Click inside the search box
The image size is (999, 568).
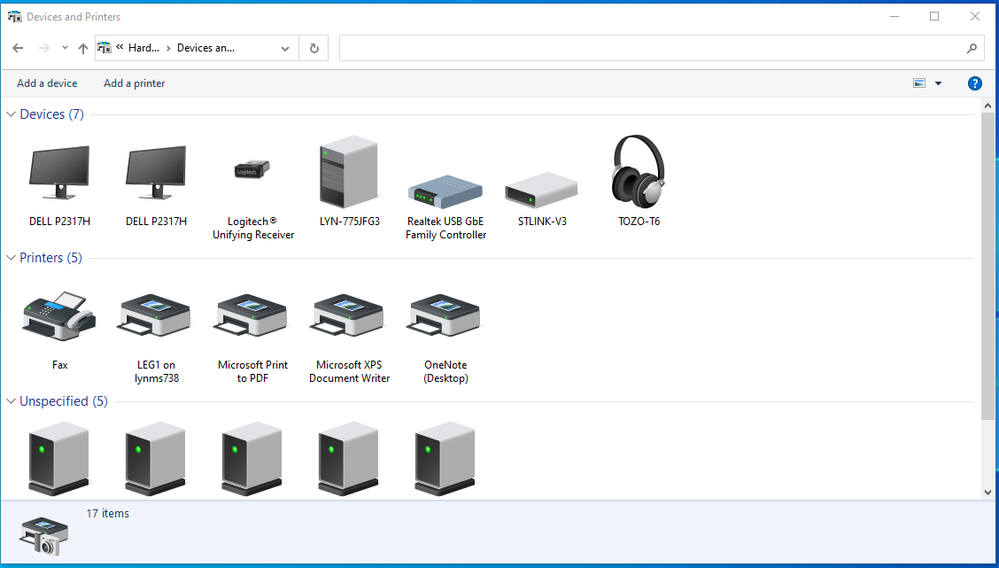tap(650, 48)
